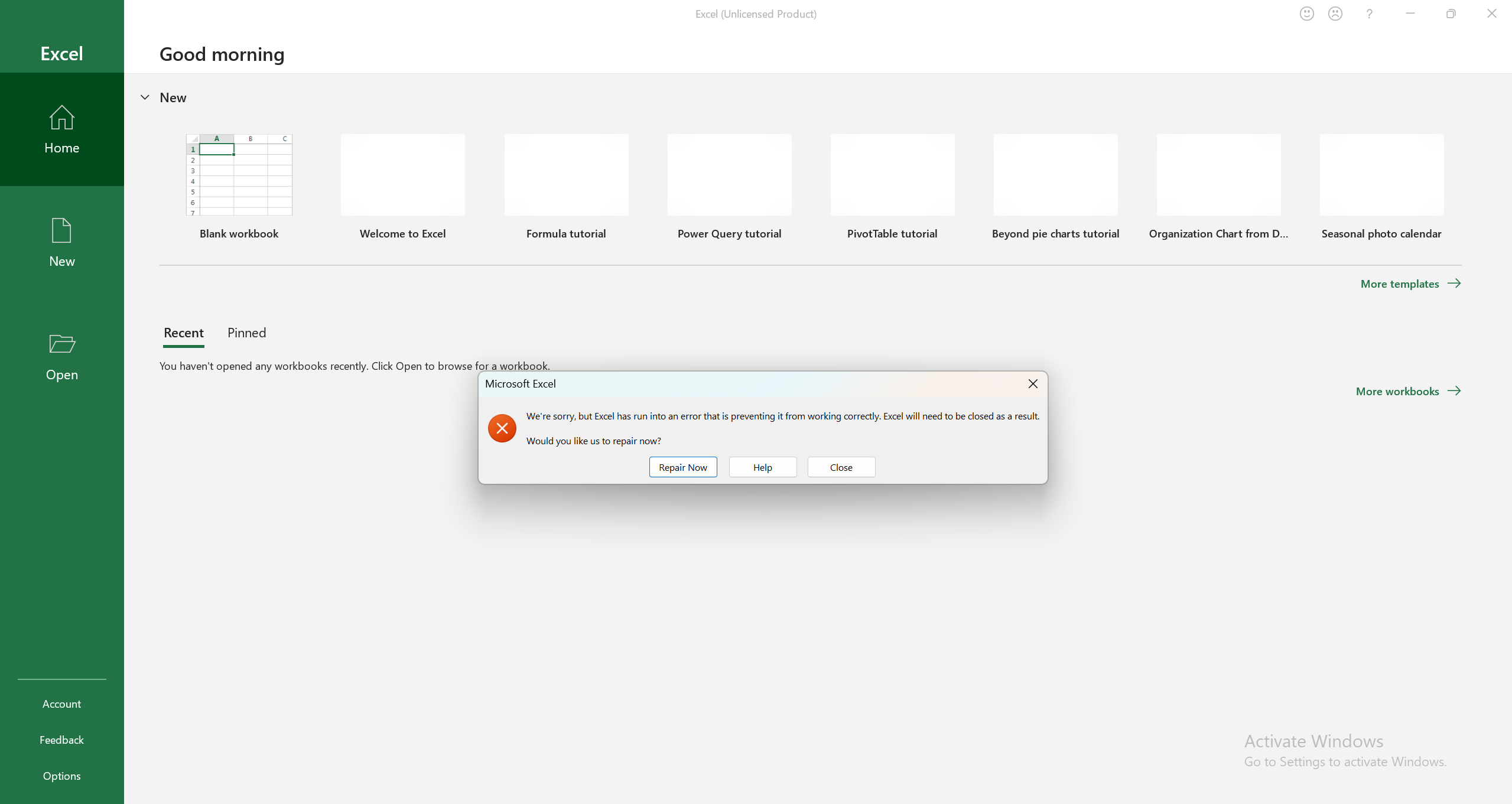Close the Microsoft Excel error dialog
Viewport: 1512px width, 804px height.
tap(1033, 384)
